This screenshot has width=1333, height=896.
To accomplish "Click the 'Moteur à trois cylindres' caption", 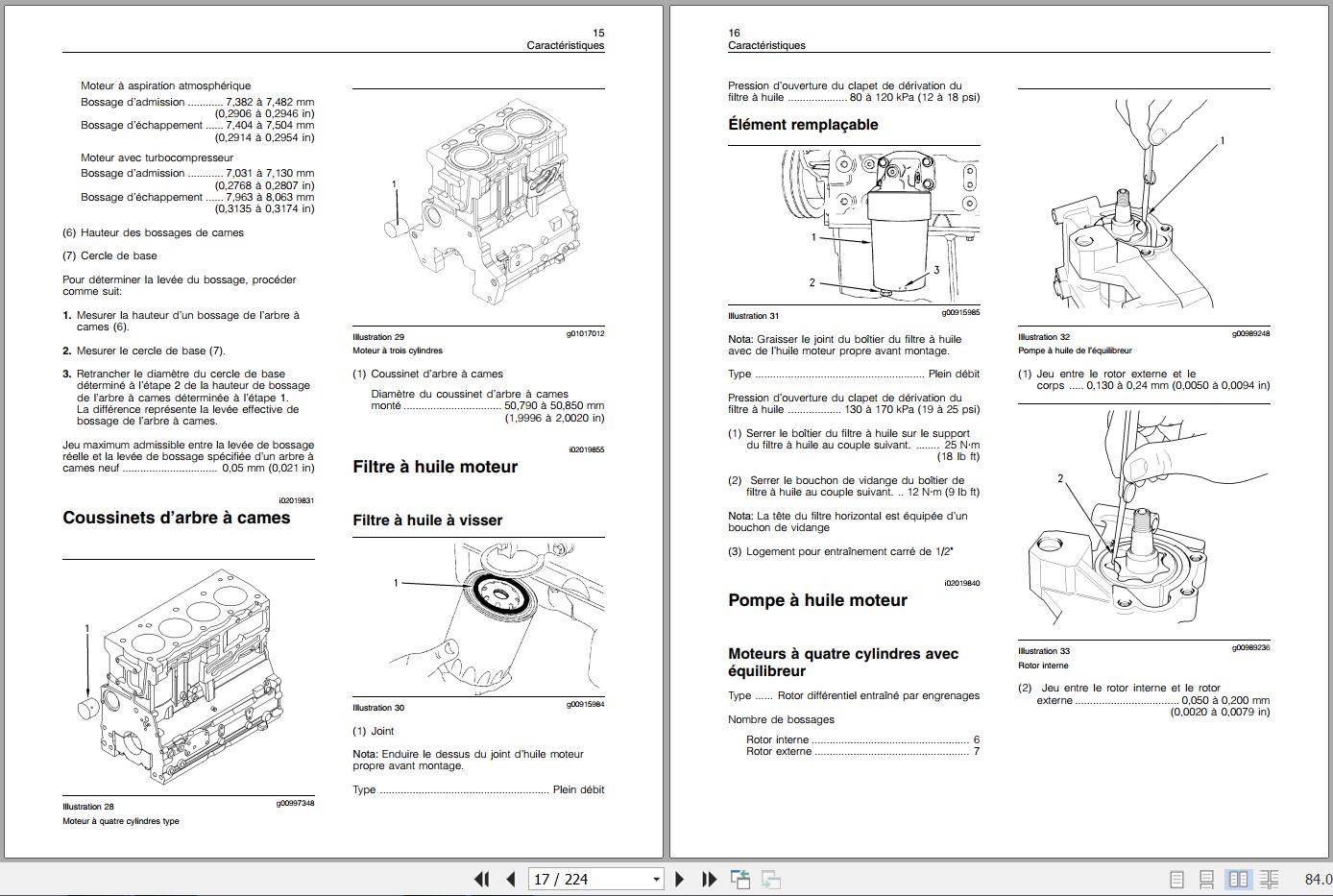I will (x=398, y=351).
